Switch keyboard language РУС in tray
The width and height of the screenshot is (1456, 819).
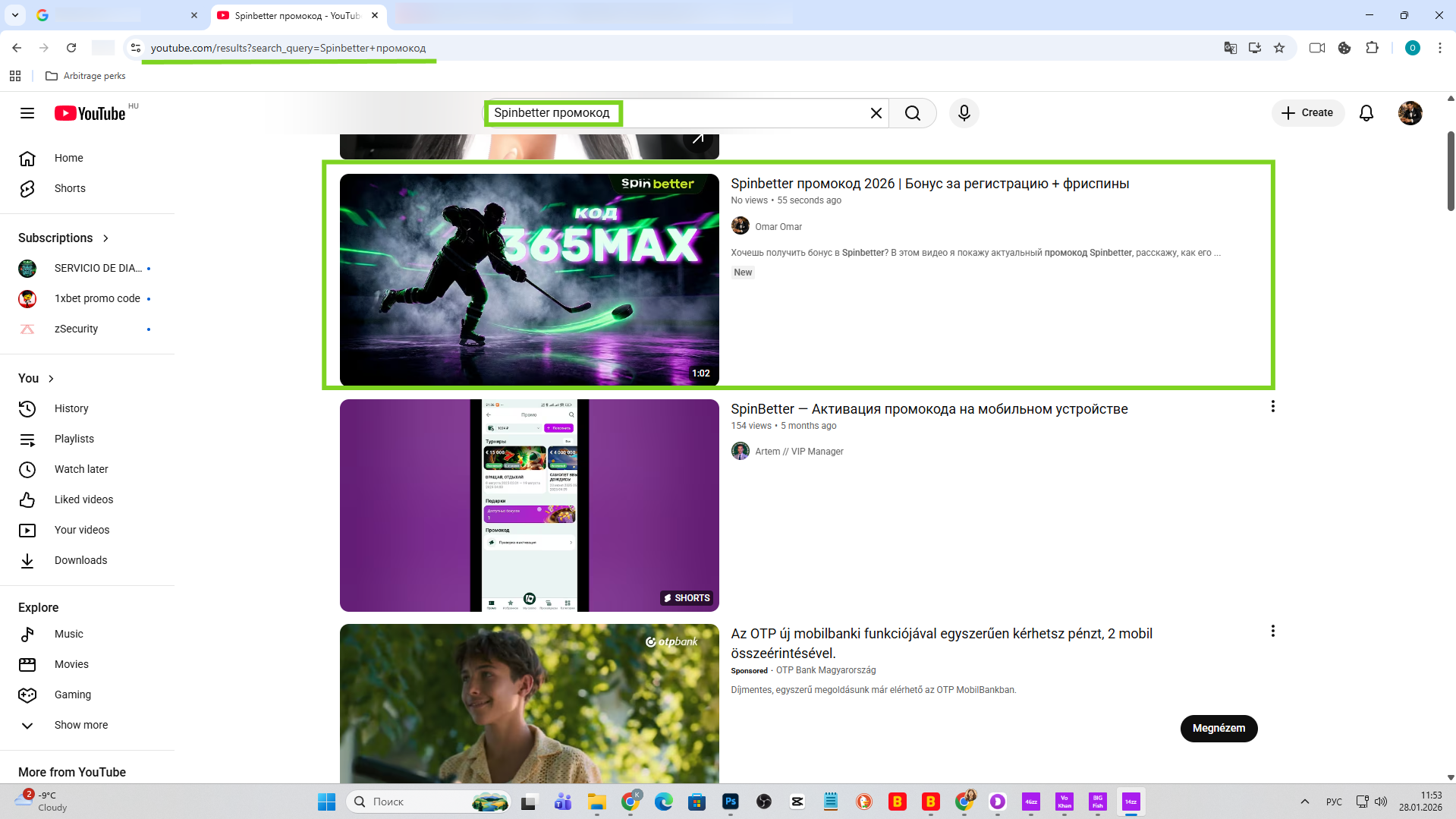tap(1334, 802)
